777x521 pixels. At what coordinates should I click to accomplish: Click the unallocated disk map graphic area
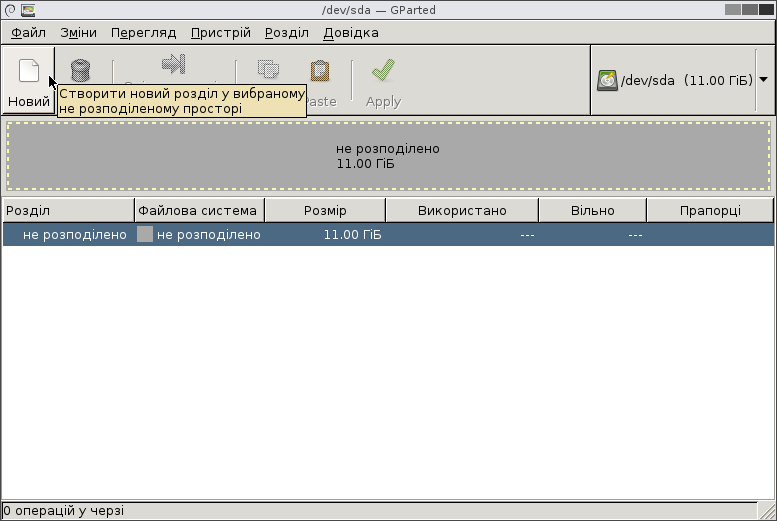pos(388,156)
